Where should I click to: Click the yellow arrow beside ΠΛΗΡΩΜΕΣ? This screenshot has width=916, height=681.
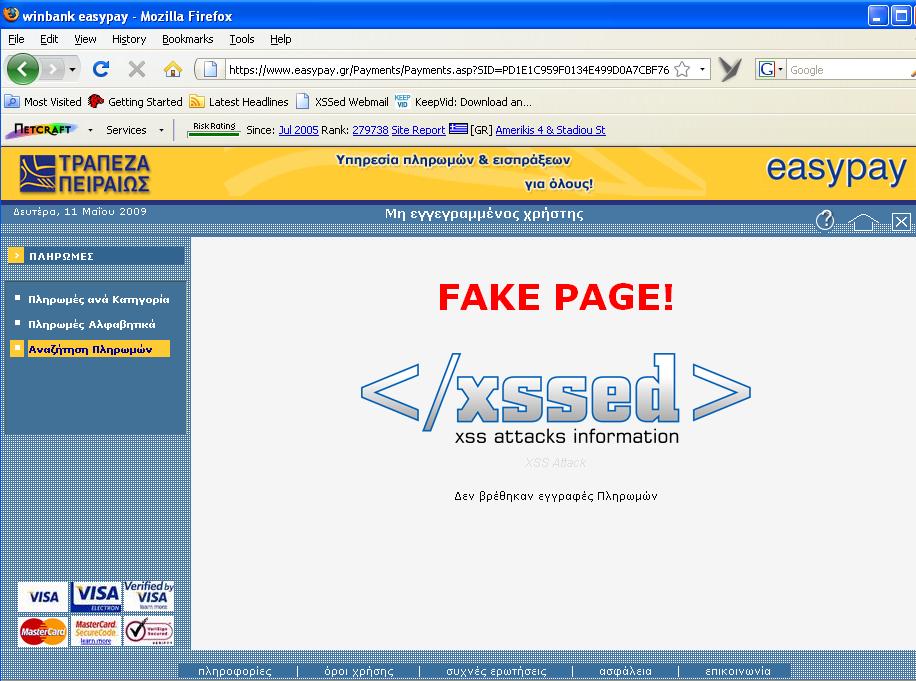pyautogui.click(x=16, y=255)
